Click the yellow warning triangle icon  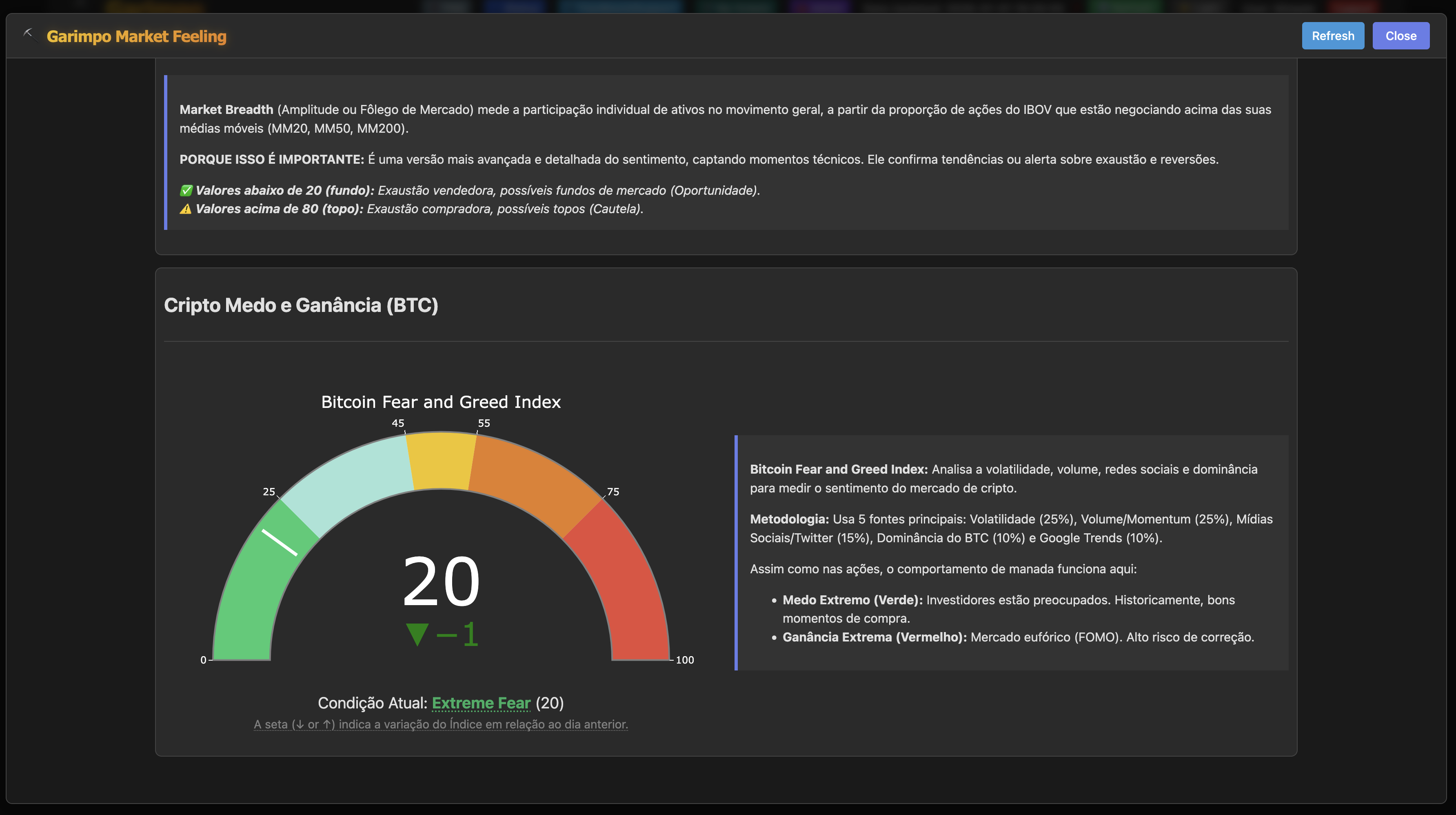pos(185,209)
